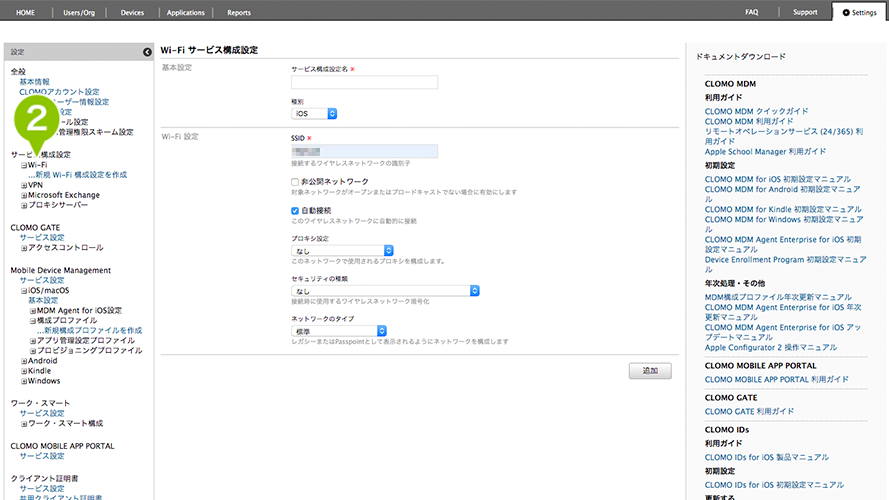
Task: Open ワーク・スマート サービス設定 link
Action: (42, 413)
